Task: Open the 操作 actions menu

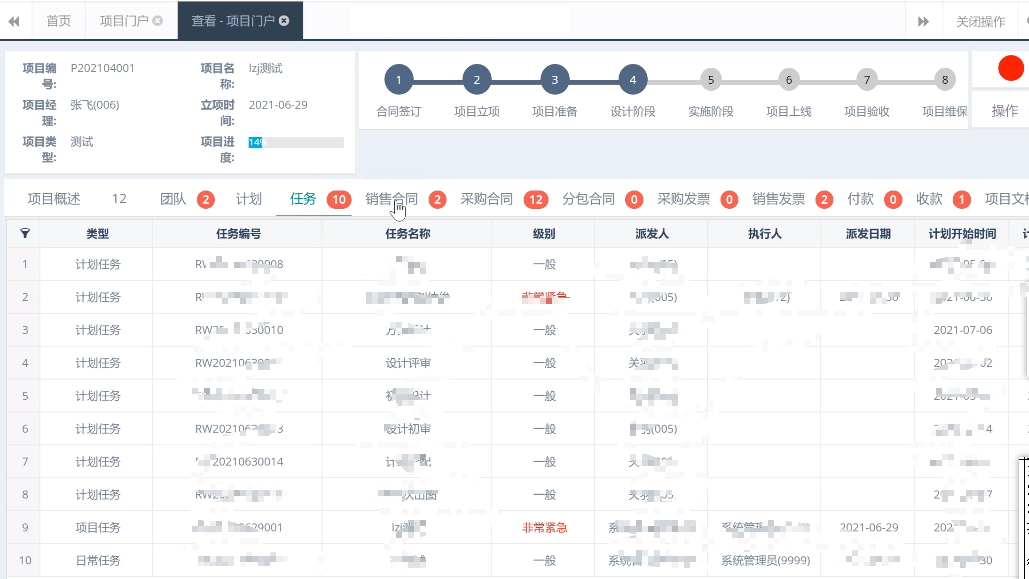Action: coord(1004,111)
